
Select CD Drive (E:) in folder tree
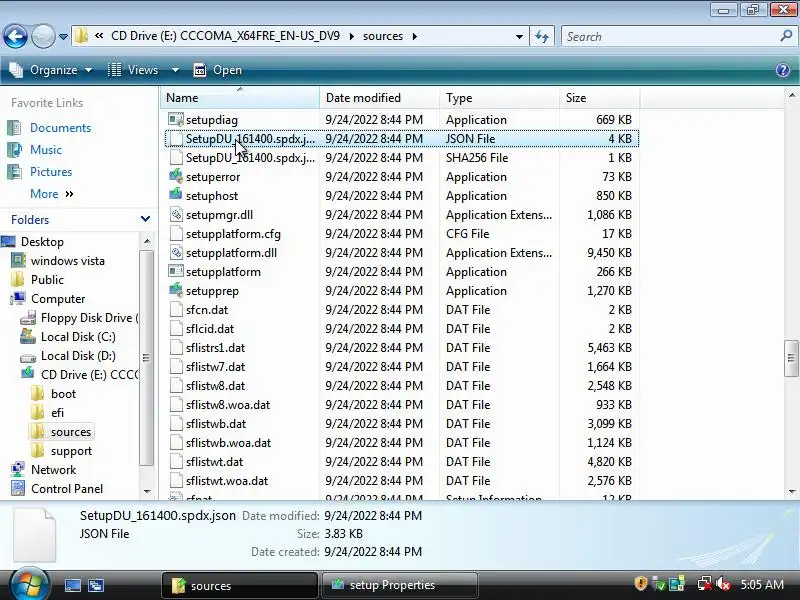(x=89, y=375)
